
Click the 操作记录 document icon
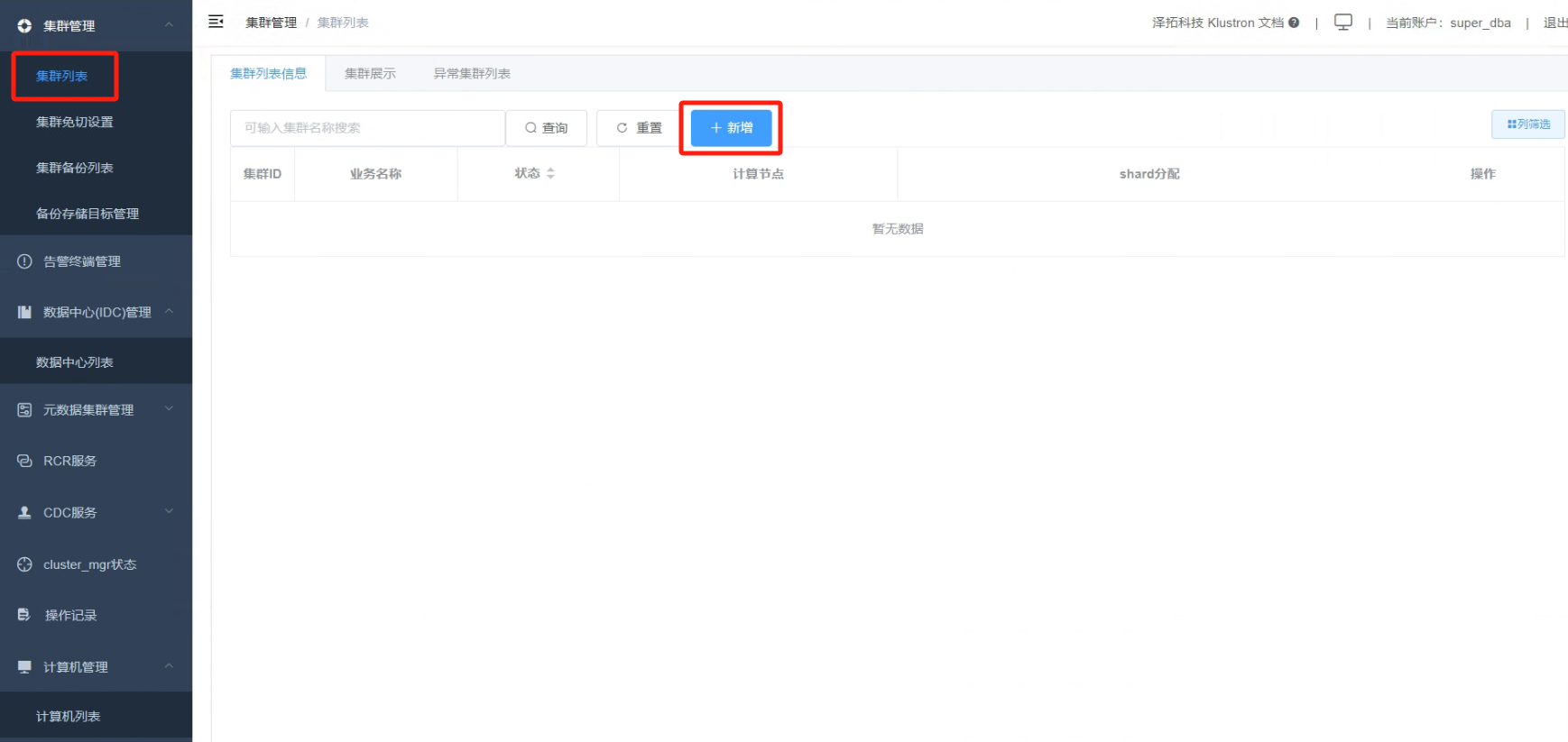(x=24, y=615)
